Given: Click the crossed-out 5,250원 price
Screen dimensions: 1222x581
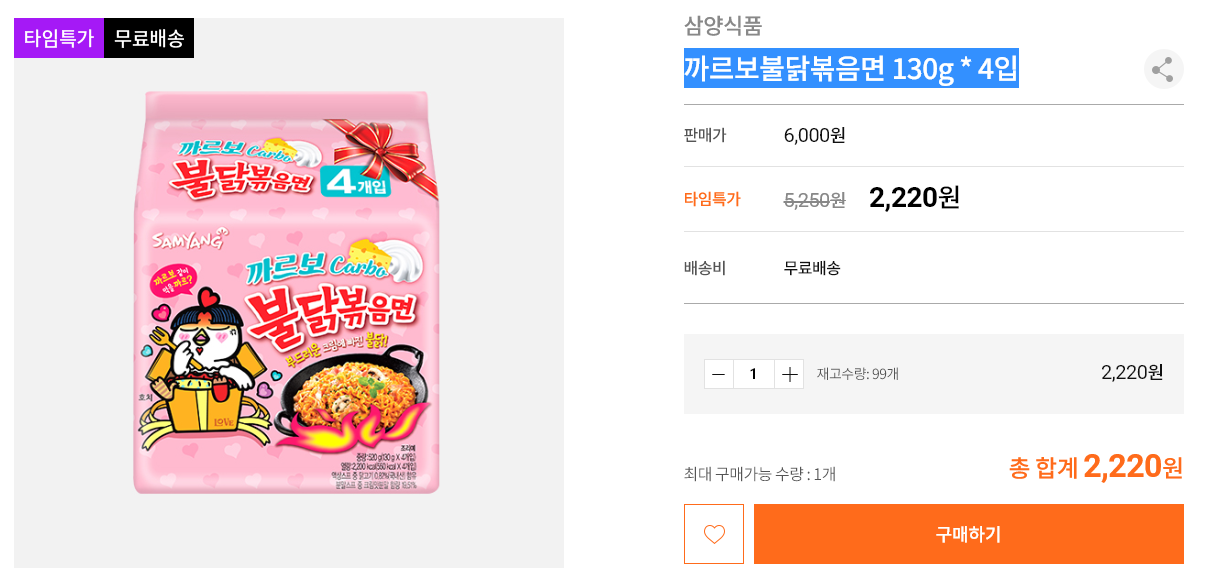Looking at the screenshot, I should pyautogui.click(x=814, y=200).
